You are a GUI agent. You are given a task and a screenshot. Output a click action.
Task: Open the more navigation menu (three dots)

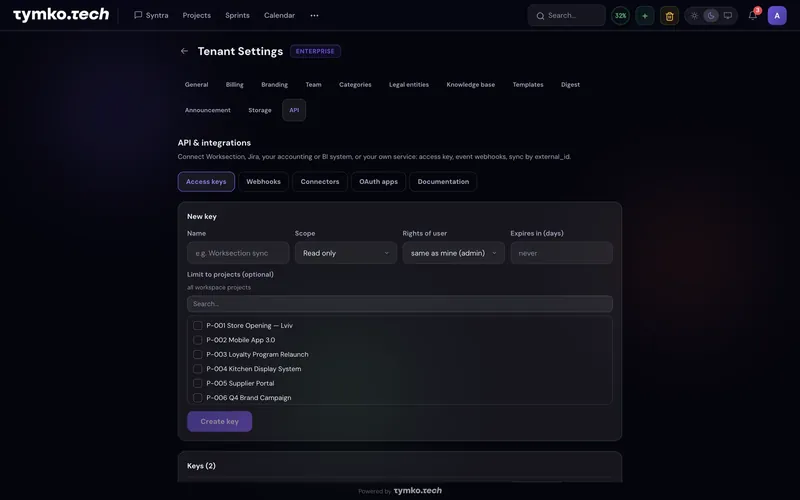click(314, 15)
